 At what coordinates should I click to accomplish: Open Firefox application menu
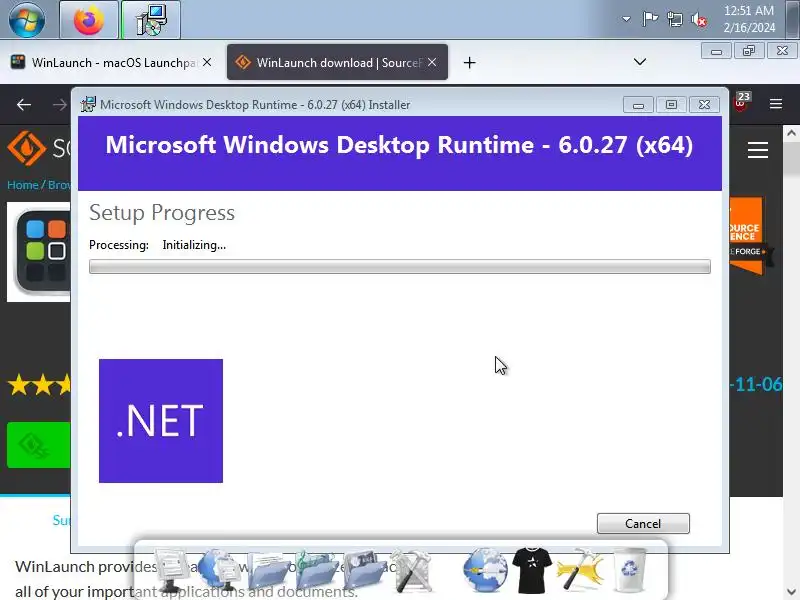776,104
